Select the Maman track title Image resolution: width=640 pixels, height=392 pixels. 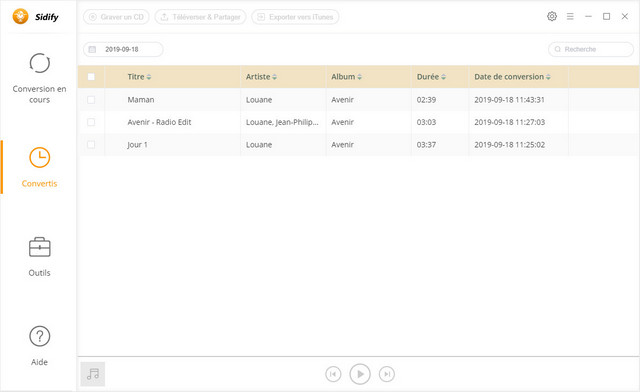(x=141, y=100)
